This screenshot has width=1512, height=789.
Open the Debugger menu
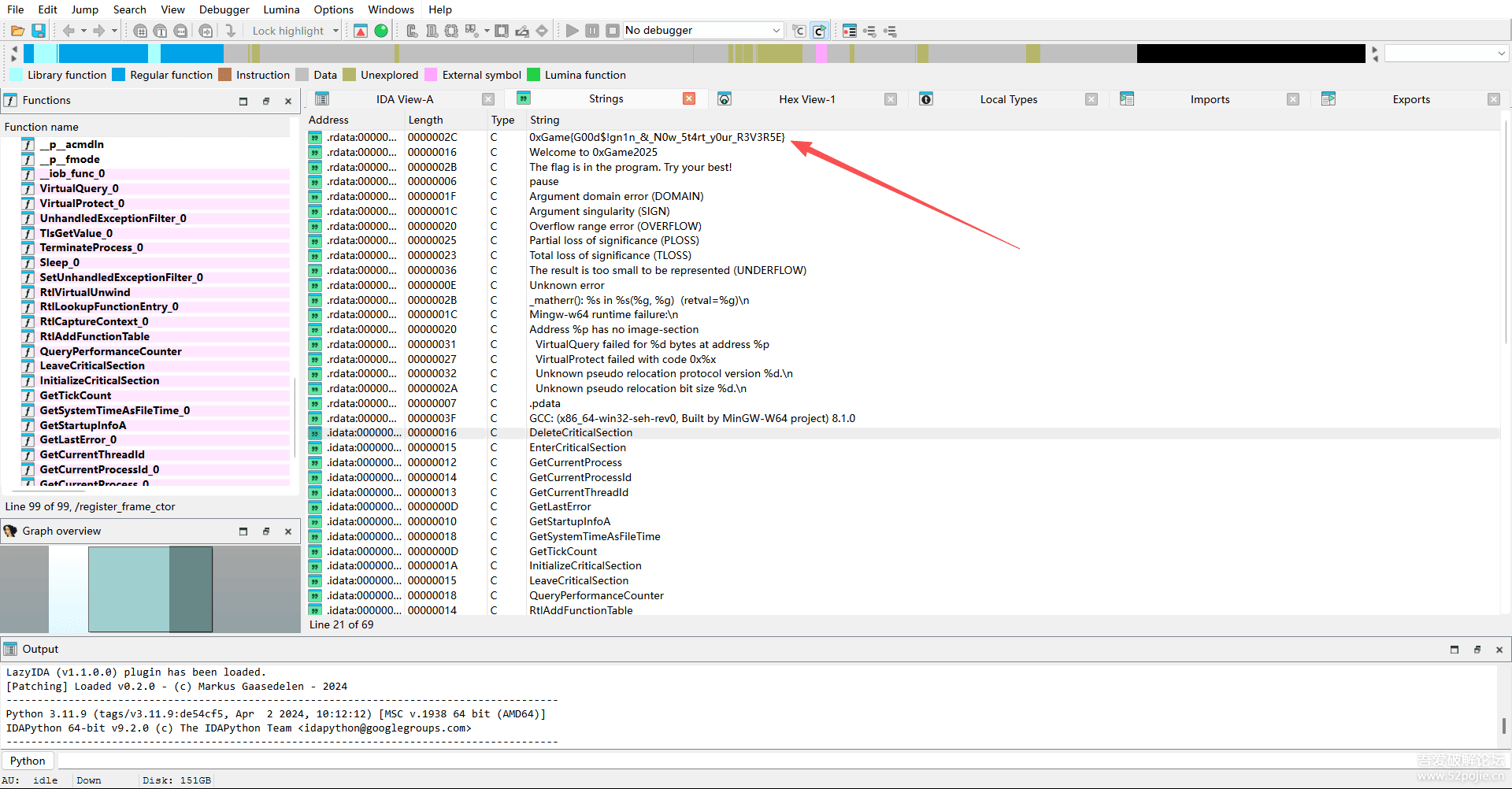(x=224, y=9)
